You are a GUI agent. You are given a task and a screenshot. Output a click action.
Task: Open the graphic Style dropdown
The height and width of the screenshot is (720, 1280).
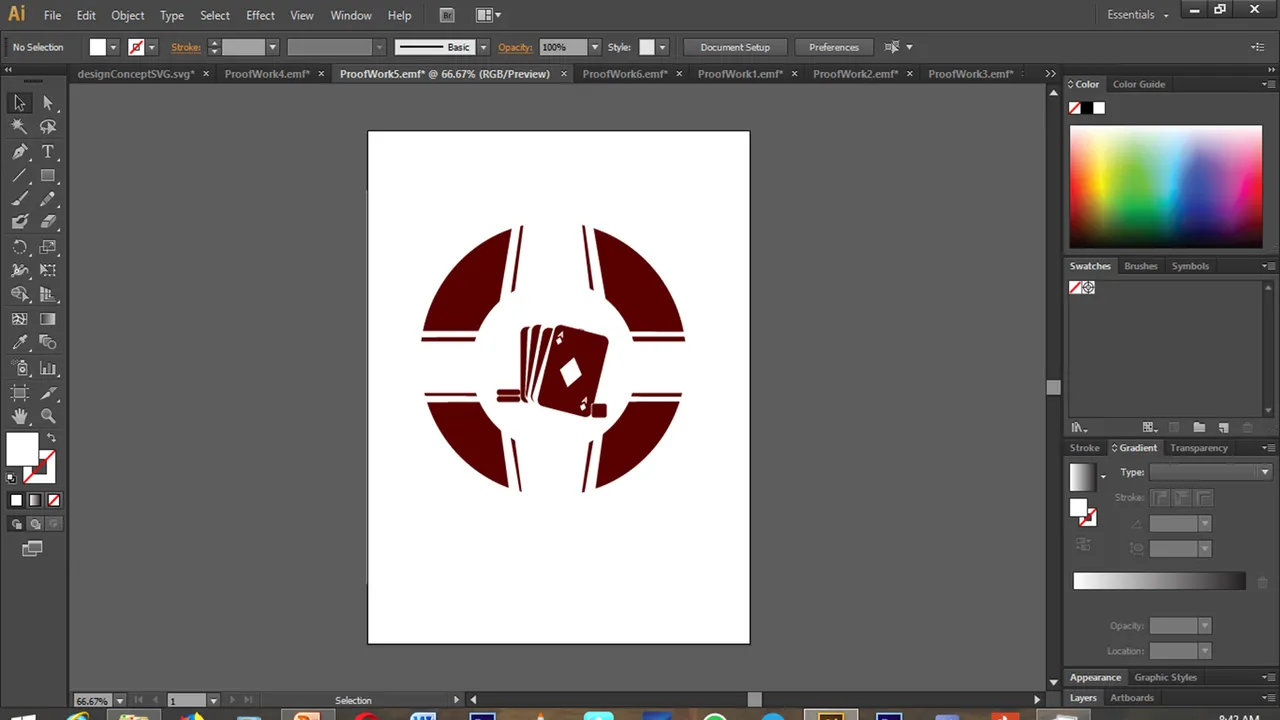(662, 47)
